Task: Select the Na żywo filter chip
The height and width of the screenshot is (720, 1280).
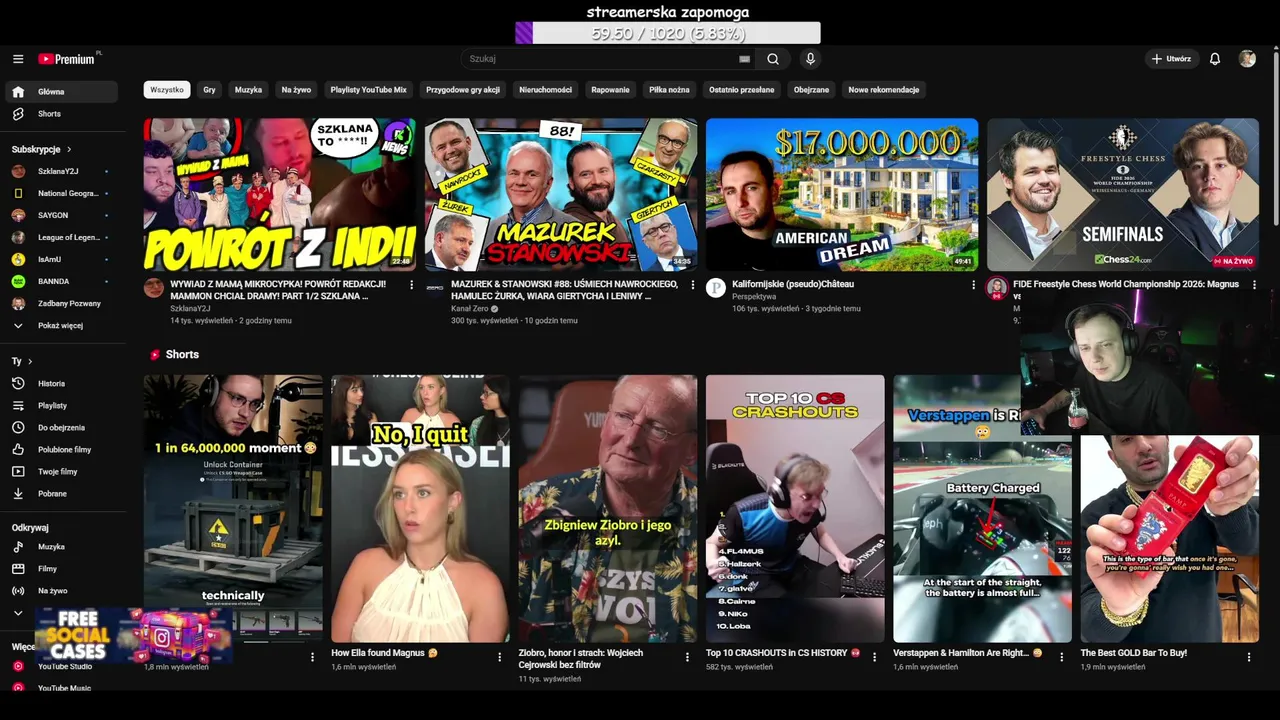Action: [x=296, y=90]
